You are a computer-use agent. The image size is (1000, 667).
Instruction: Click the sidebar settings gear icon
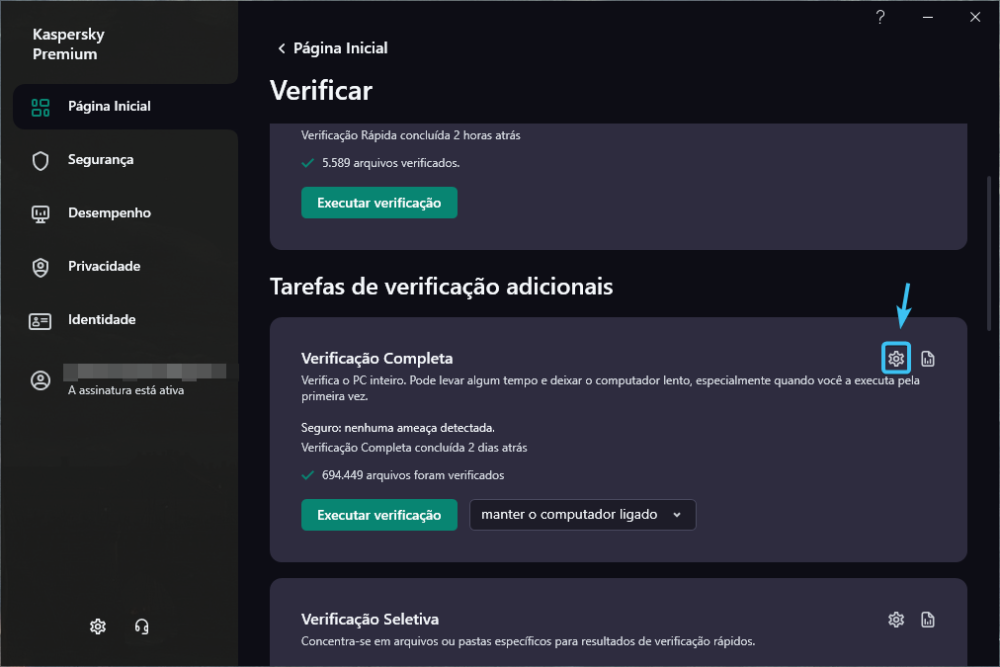(x=97, y=627)
